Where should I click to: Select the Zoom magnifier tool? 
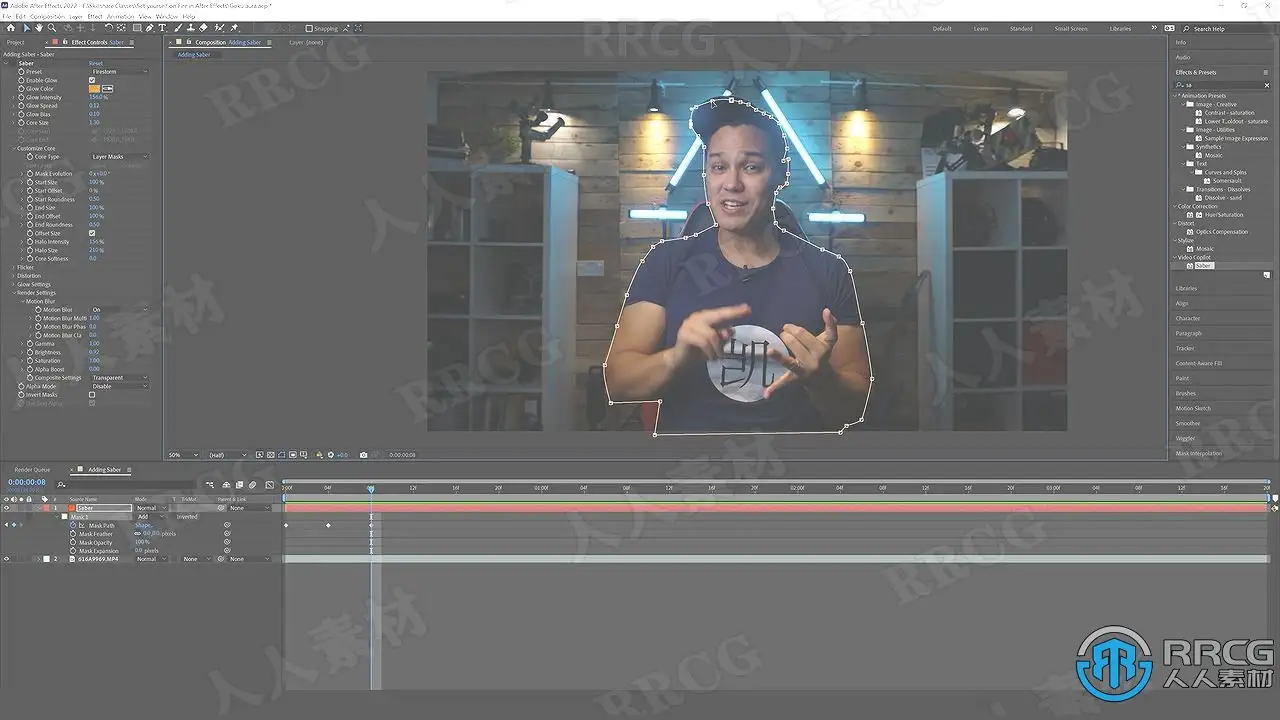(52, 28)
